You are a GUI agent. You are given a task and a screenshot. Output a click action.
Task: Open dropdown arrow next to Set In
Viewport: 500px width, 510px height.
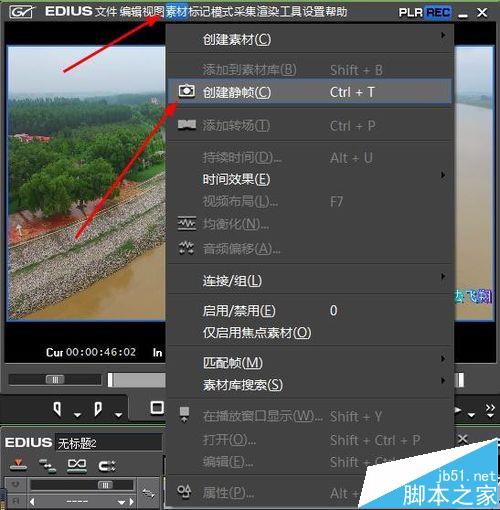pyautogui.click(x=77, y=415)
